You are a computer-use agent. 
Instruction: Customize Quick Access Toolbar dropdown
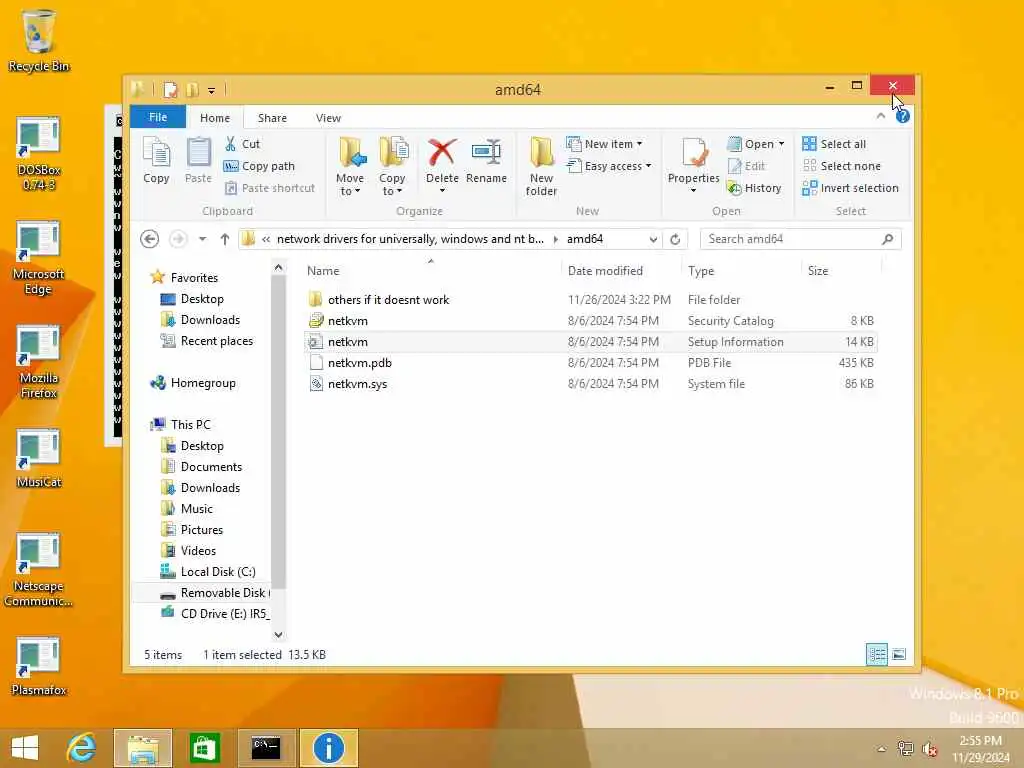[x=212, y=90]
